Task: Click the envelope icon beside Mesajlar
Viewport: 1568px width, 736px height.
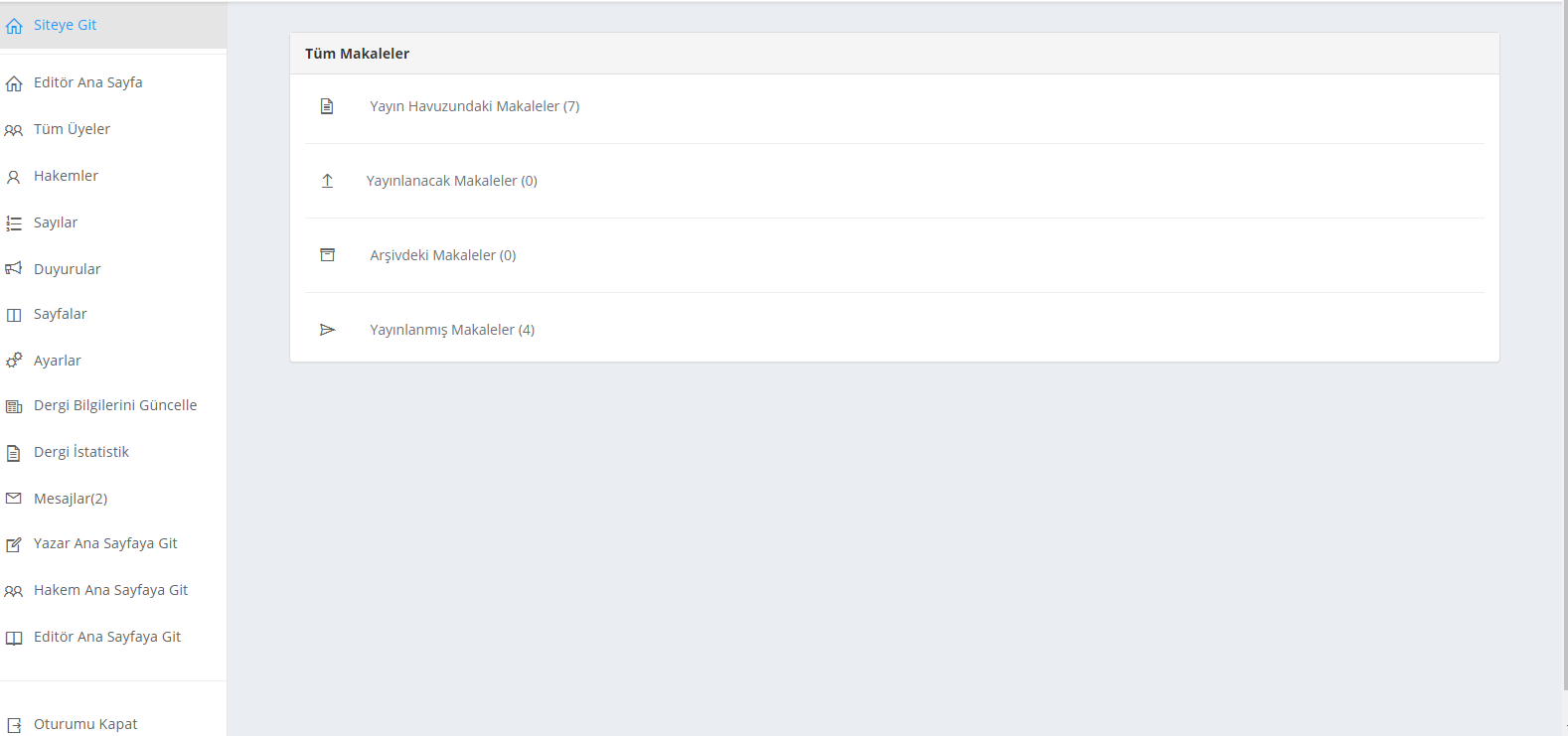Action: click(14, 499)
